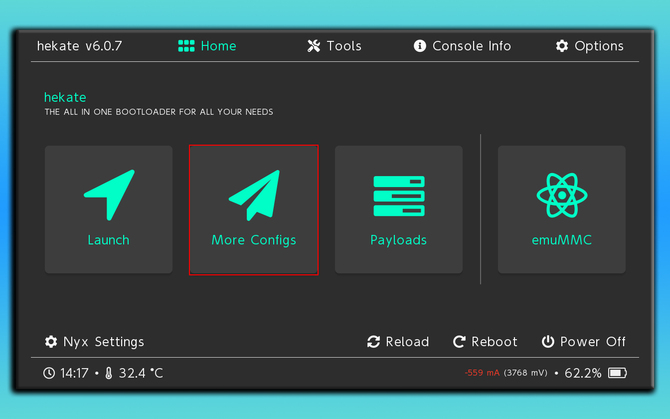Click the 'THE ALL IN ONE BOOTLOADER' tagline
Viewport: 670px width, 419px height.
(x=159, y=112)
